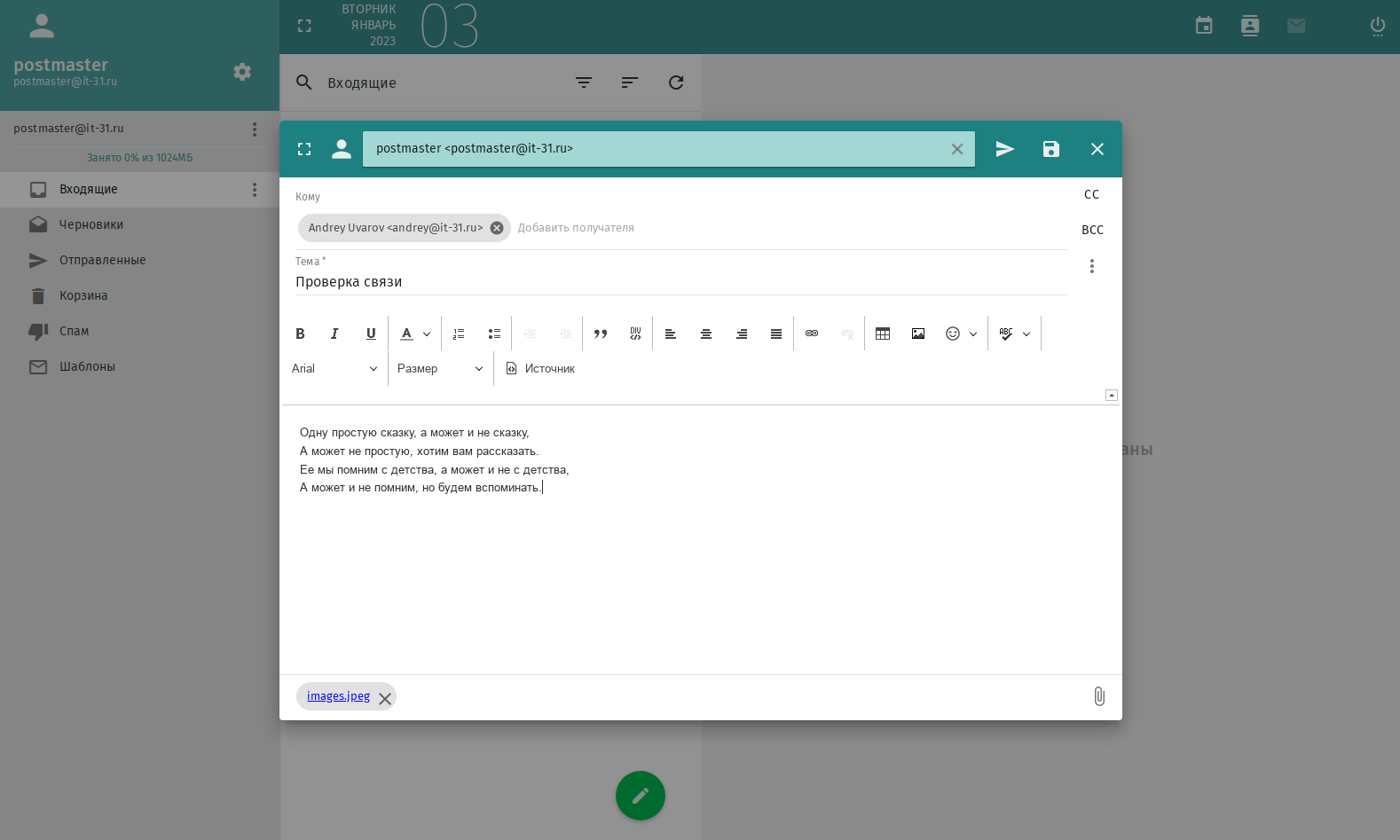Click the Тема subject field
The height and width of the screenshot is (840, 1400).
(x=680, y=282)
